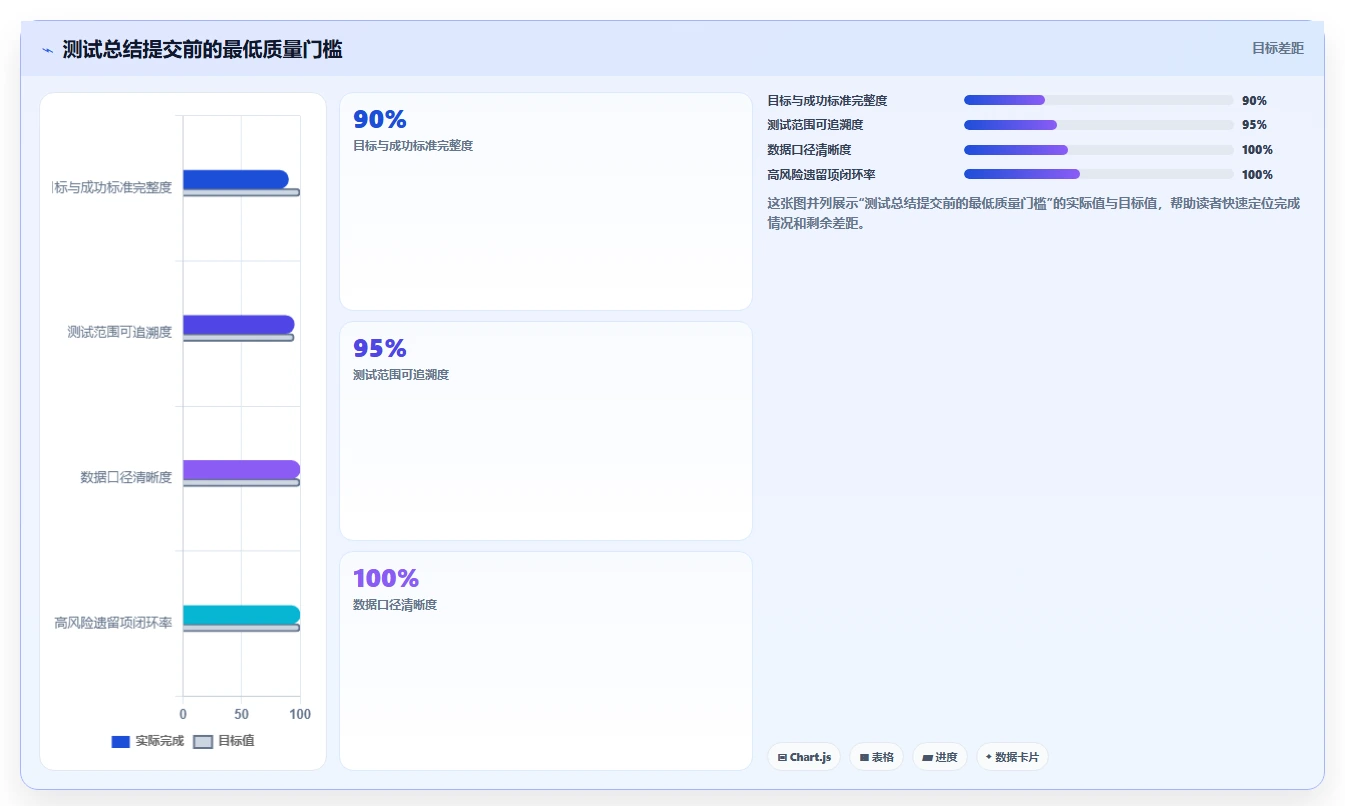Click the x-axis tick value 50
1345x806 pixels.
pos(241,714)
